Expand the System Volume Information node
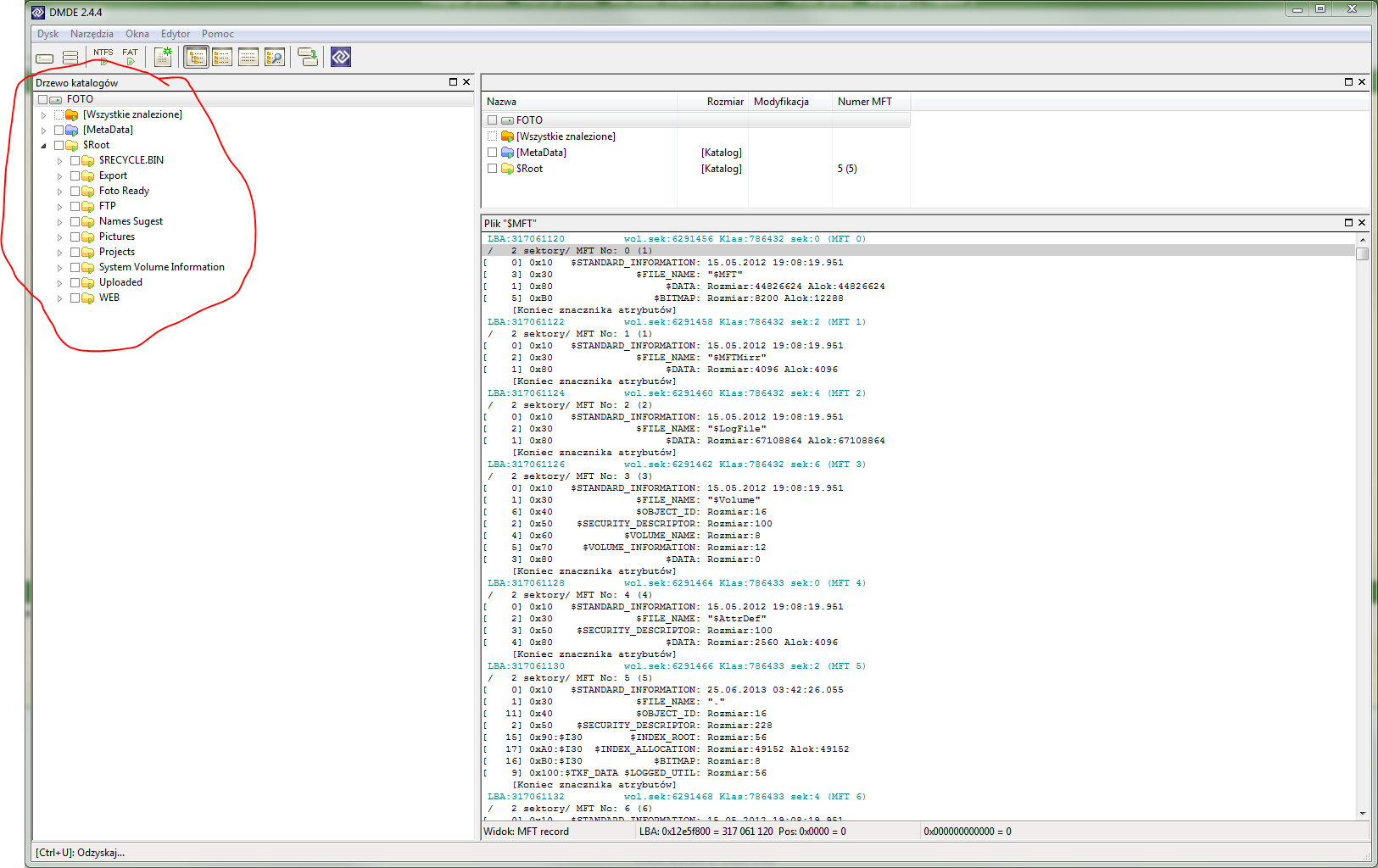The width and height of the screenshot is (1378, 868). pyautogui.click(x=59, y=268)
